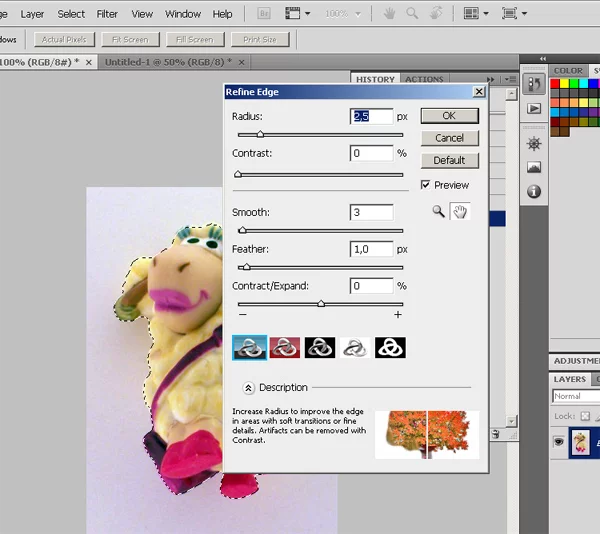Image resolution: width=600 pixels, height=534 pixels.
Task: Switch to the Actions panel tab
Action: (424, 79)
